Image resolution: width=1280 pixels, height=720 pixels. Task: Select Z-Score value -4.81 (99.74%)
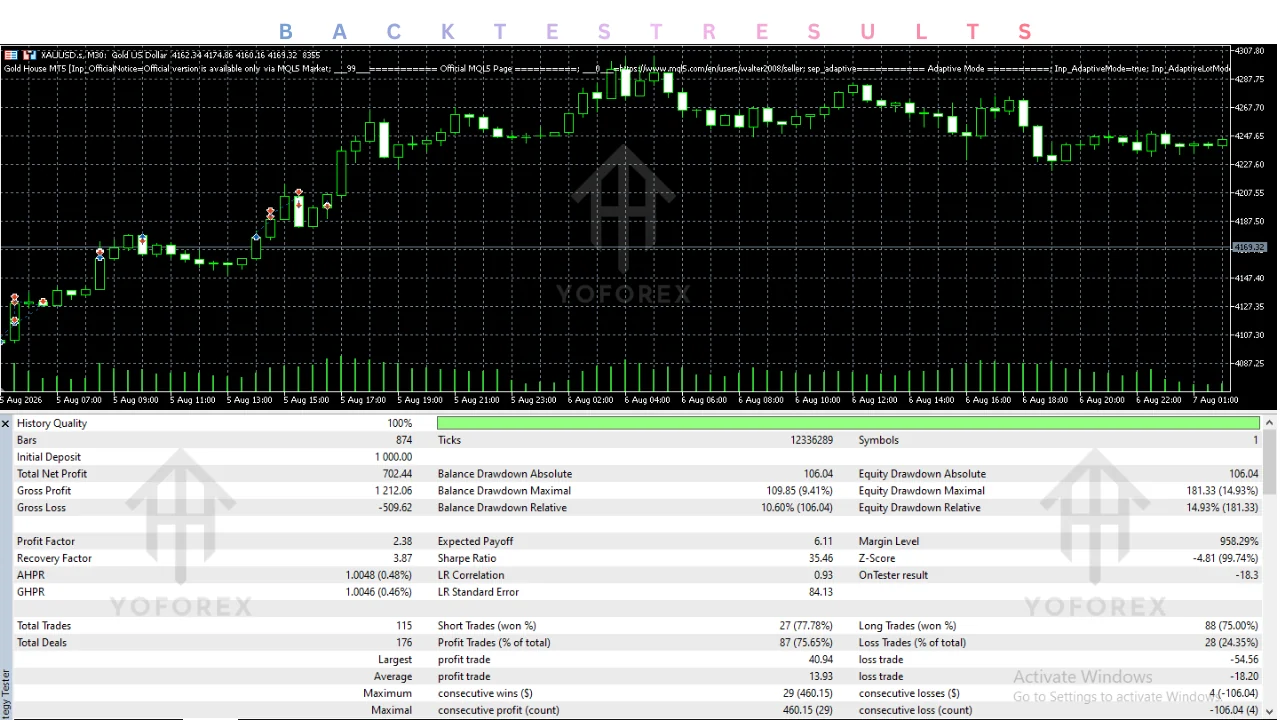[1226, 559]
